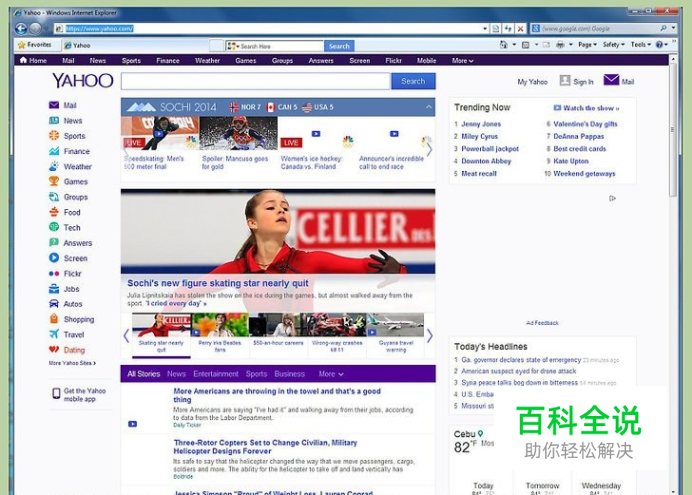Click the Help question mark icon
The height and width of the screenshot is (495, 692).
click(659, 45)
